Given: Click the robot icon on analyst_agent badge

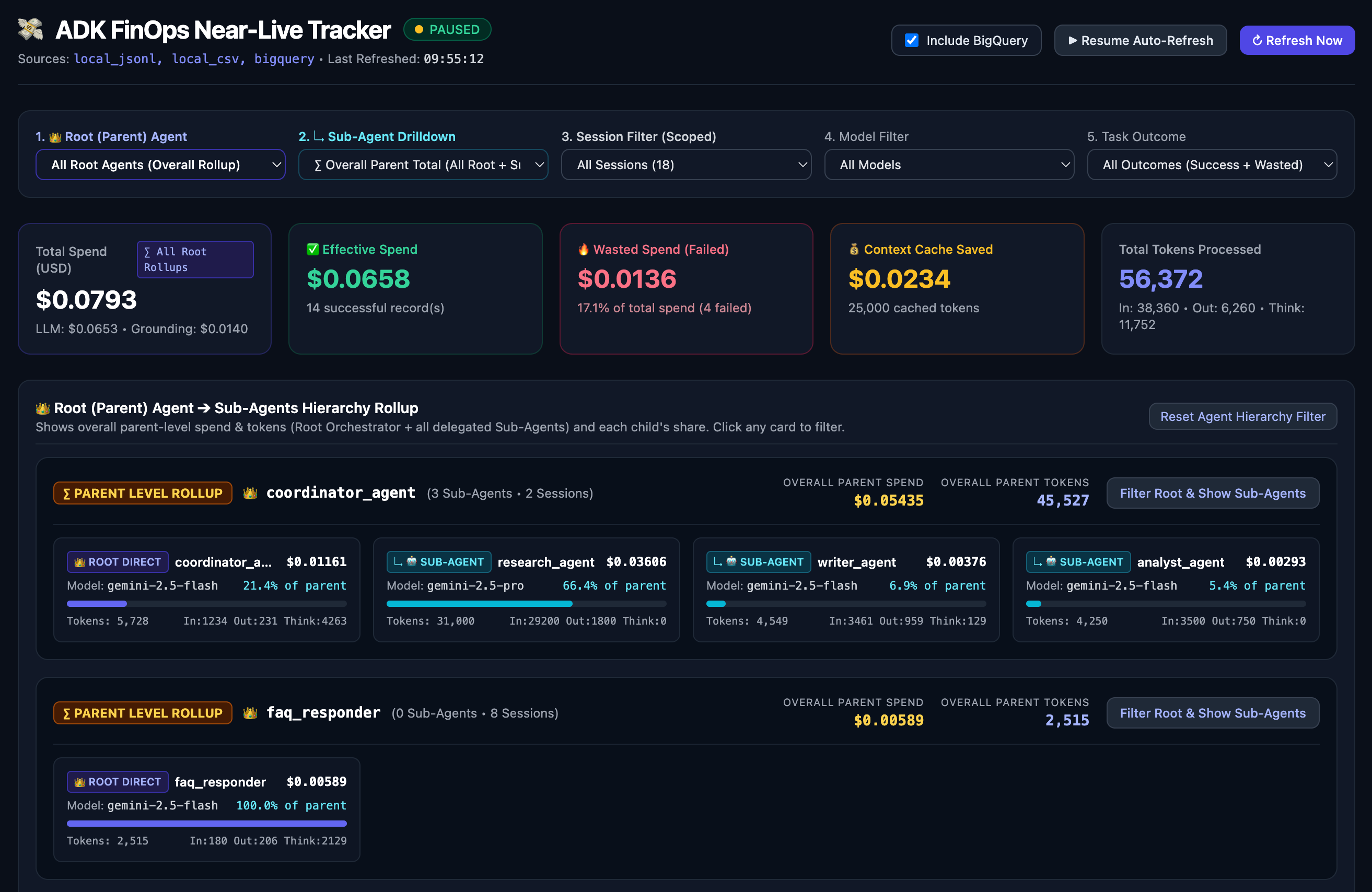Looking at the screenshot, I should pos(1051,561).
